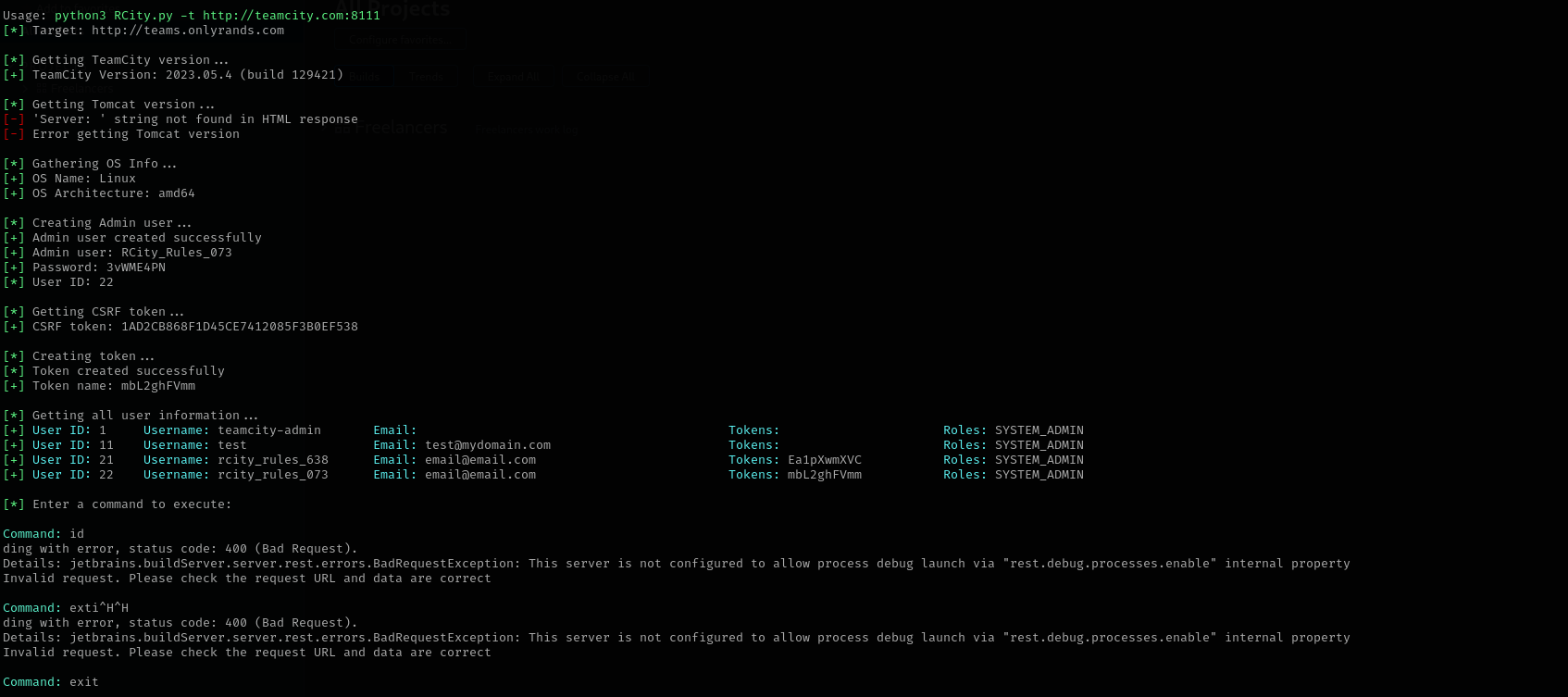Click the usage command 'python3 RCity.py -t http://teamcity.com:8111'
1568x697 pixels.
pyautogui.click(x=218, y=16)
